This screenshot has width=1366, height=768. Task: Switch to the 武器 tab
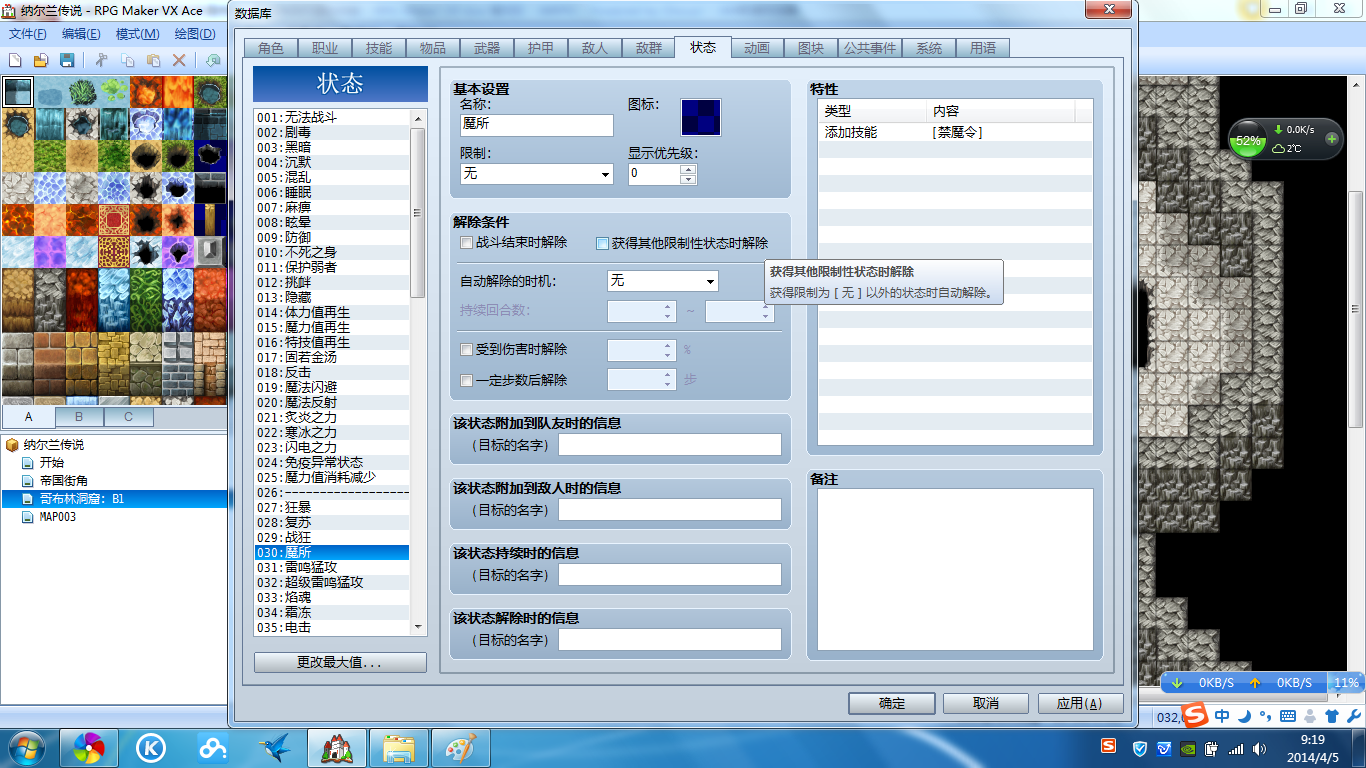click(487, 48)
